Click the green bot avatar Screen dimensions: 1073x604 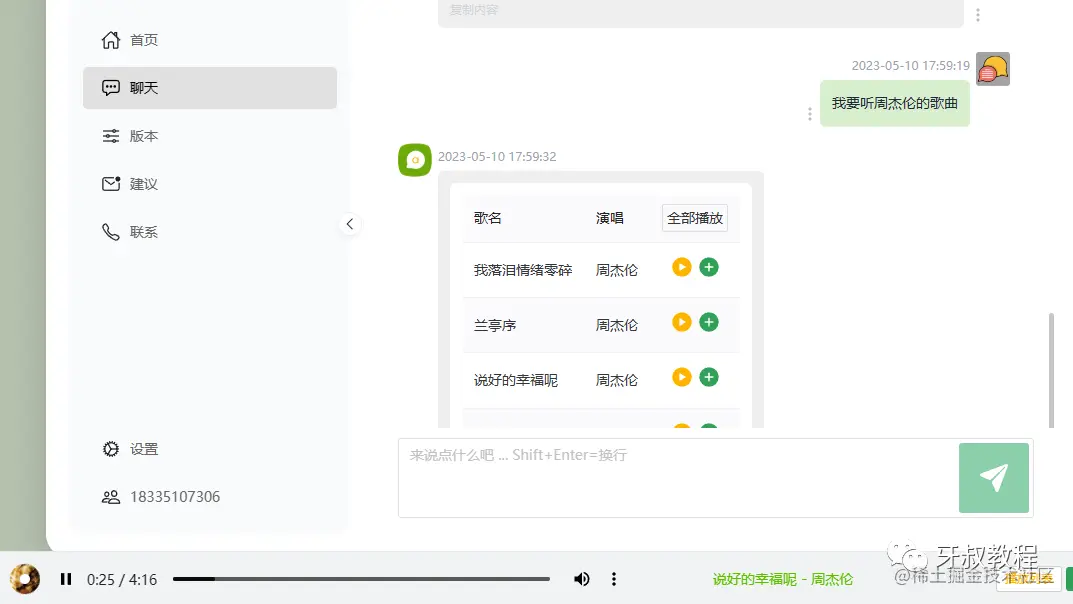(x=415, y=159)
